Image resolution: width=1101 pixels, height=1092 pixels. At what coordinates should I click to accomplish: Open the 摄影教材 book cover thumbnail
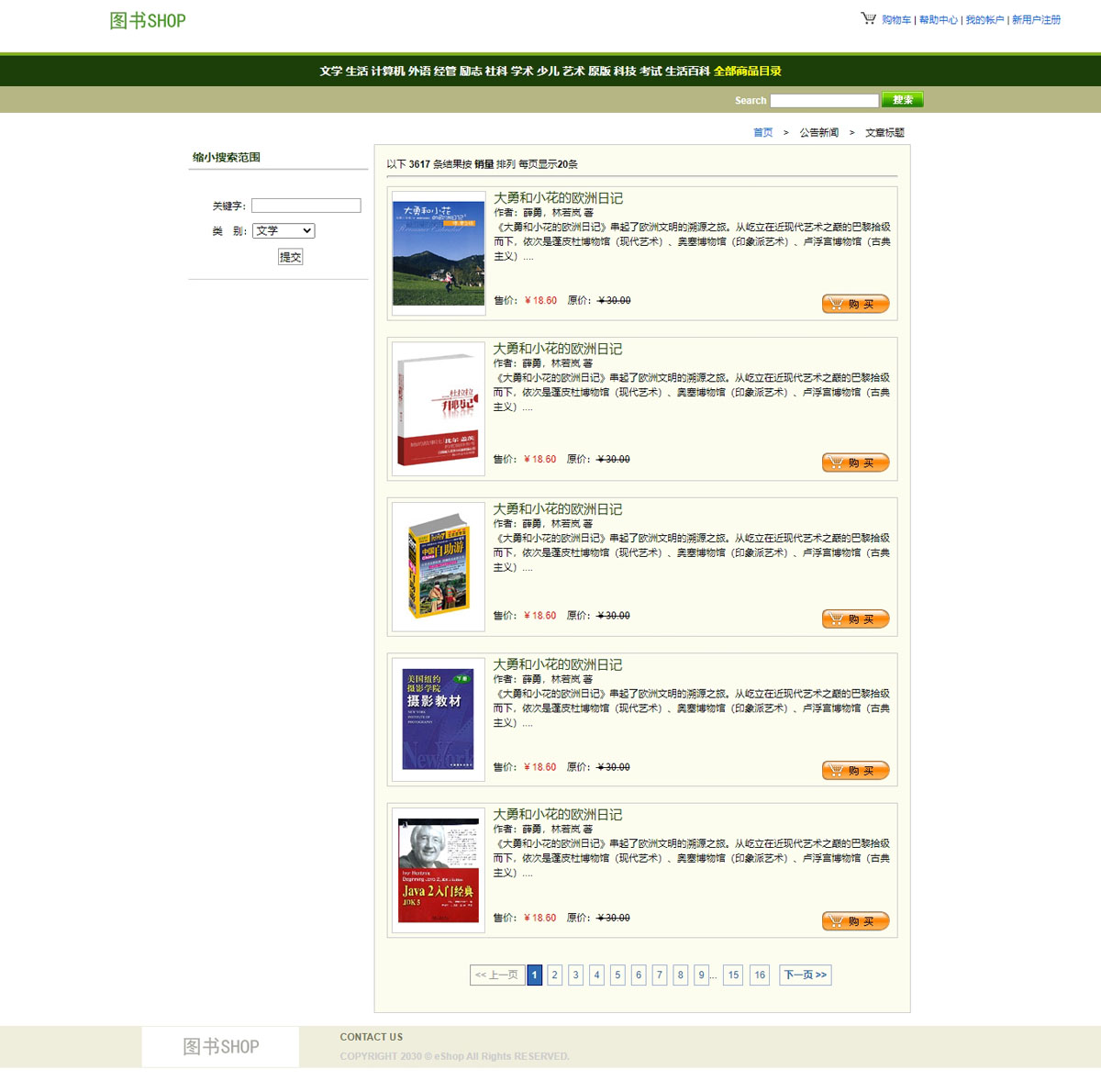coord(439,719)
